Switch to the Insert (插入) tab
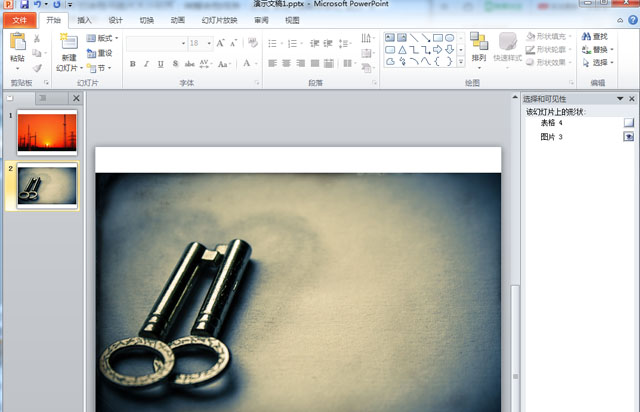This screenshot has height=412, width=640. 84,20
